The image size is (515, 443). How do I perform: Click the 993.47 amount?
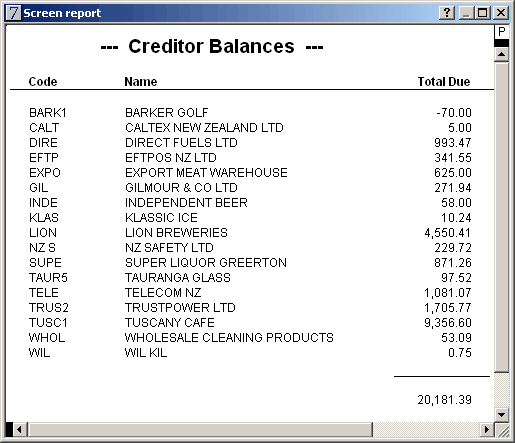453,143
